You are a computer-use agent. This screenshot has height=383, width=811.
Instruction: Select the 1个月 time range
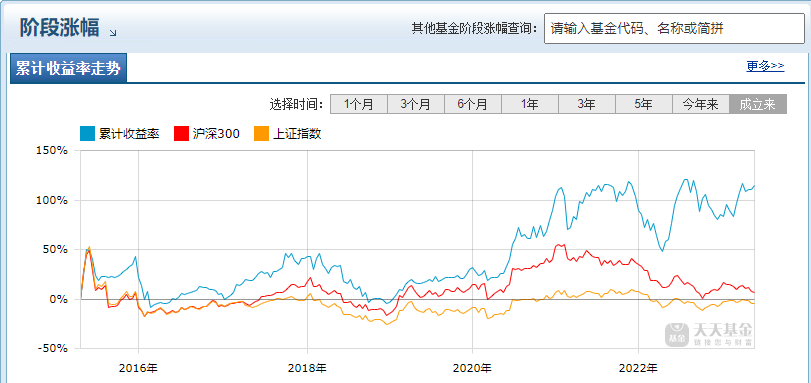click(359, 104)
